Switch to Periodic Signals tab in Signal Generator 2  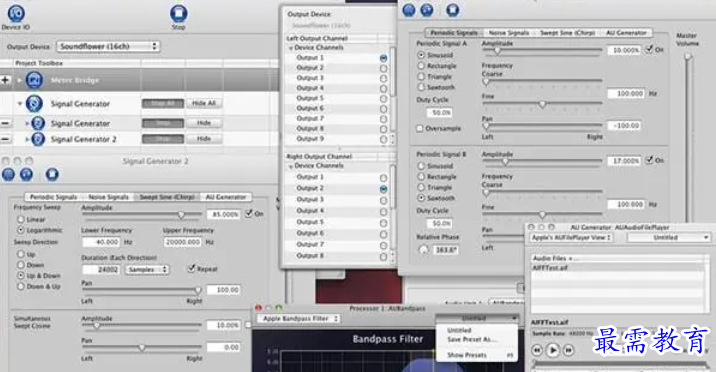point(53,197)
